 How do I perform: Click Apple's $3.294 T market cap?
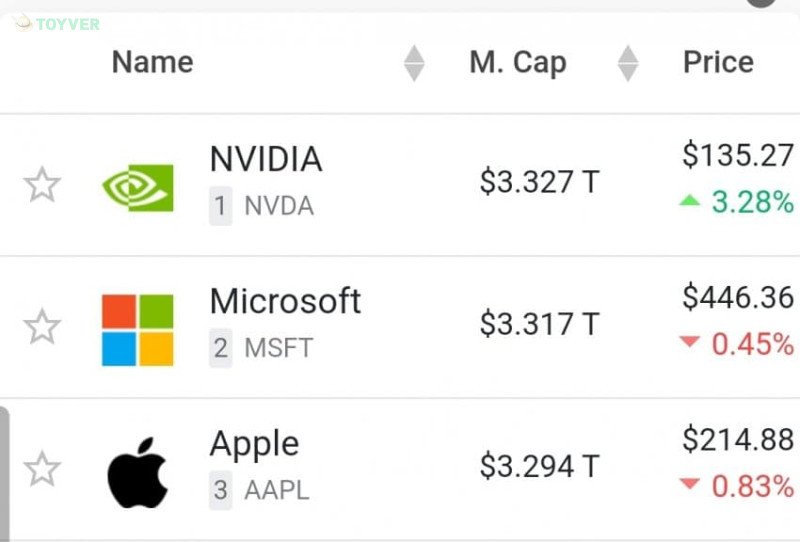(x=539, y=466)
